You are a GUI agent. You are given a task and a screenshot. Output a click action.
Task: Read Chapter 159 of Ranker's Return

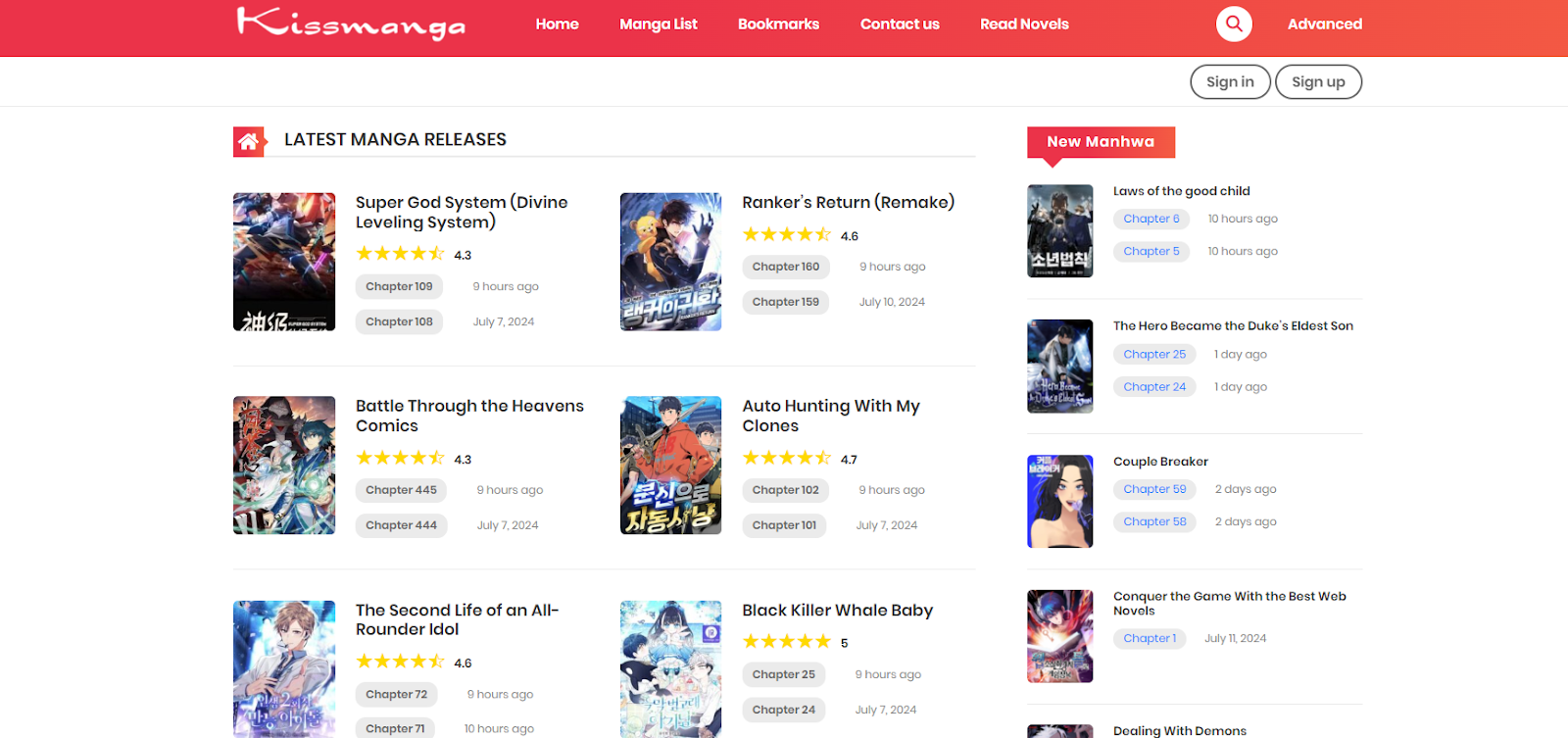pyautogui.click(x=786, y=302)
